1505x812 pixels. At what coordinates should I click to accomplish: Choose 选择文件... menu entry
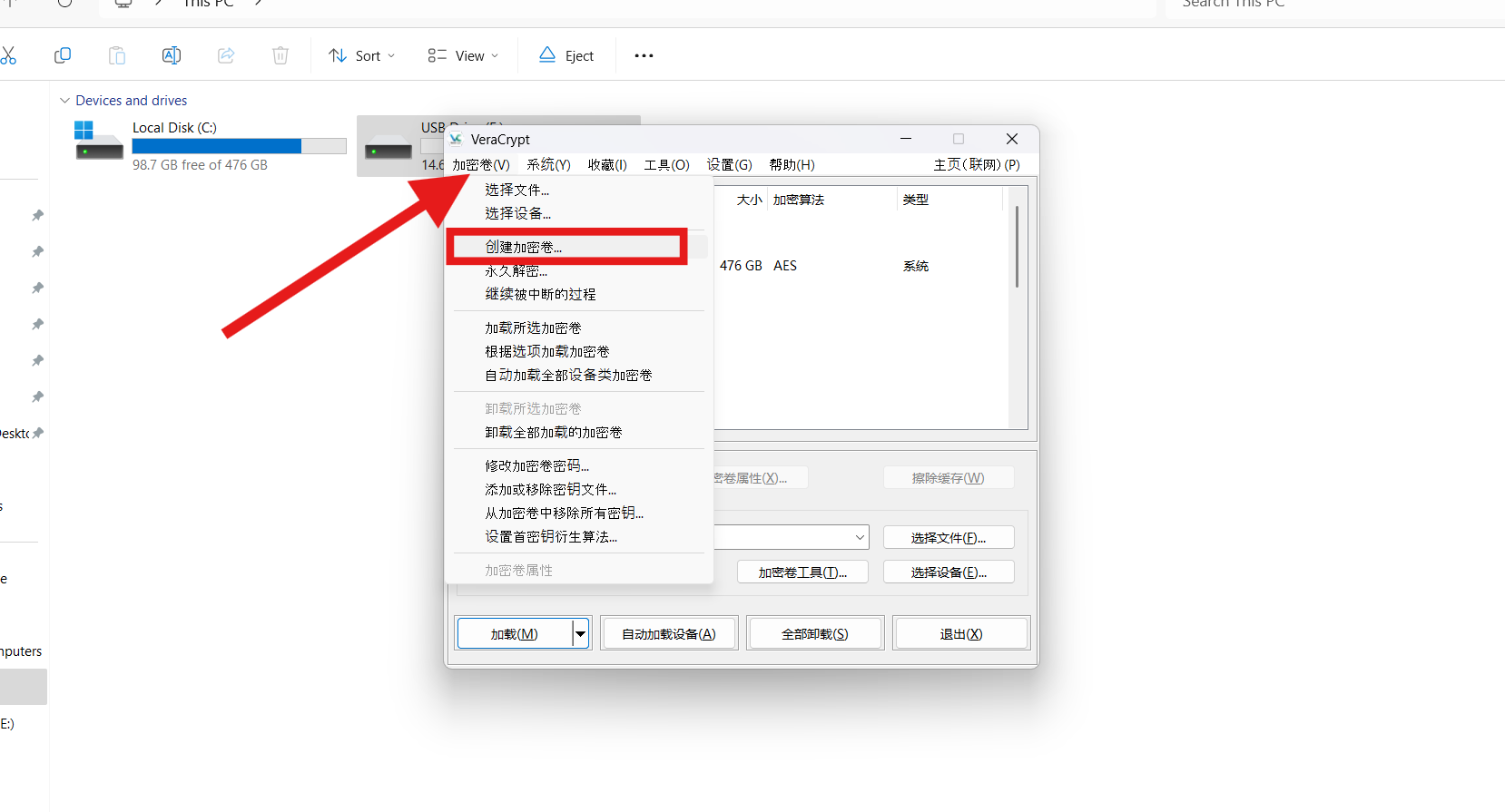click(x=579, y=190)
